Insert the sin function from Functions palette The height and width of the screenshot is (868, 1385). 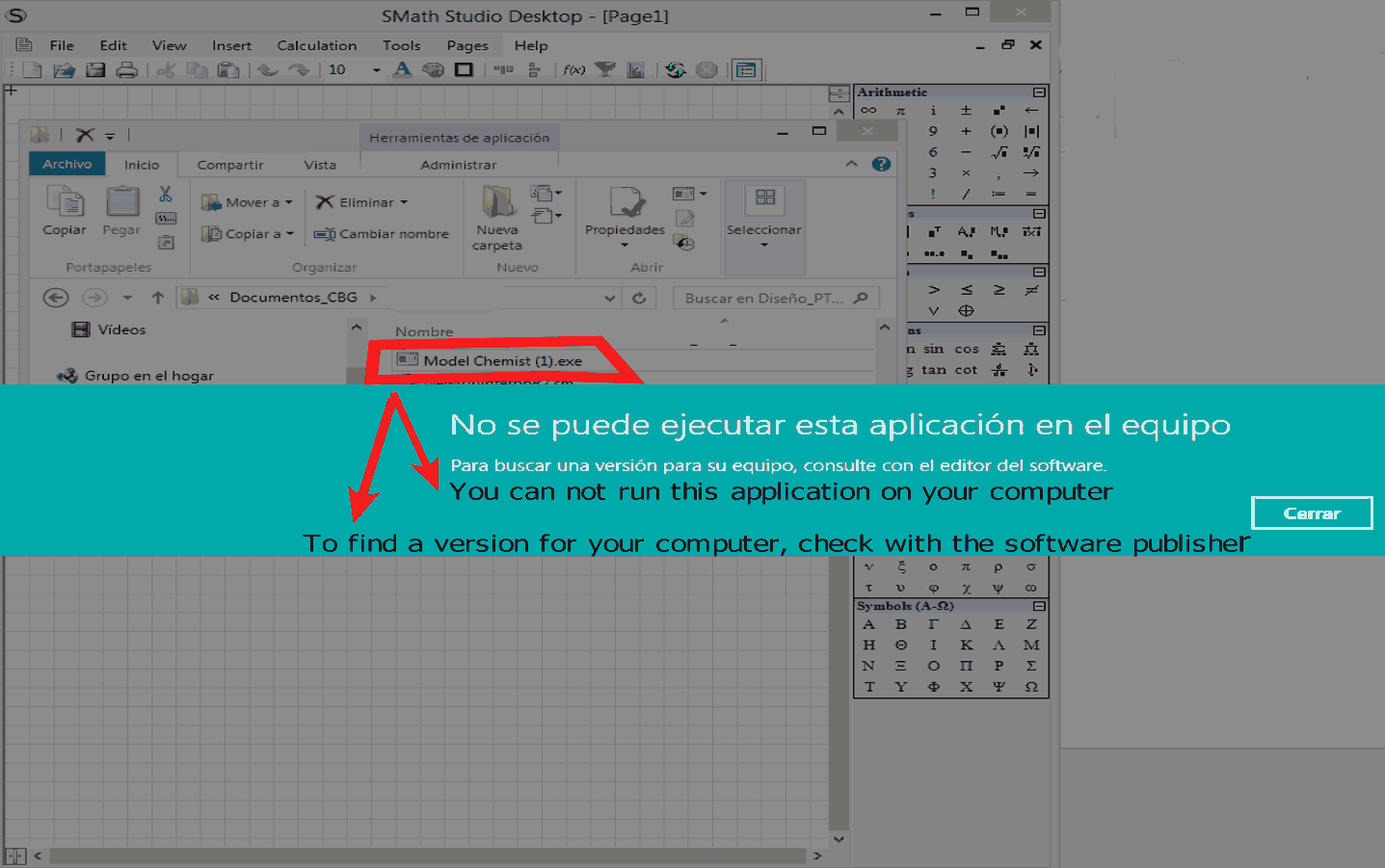coord(932,349)
